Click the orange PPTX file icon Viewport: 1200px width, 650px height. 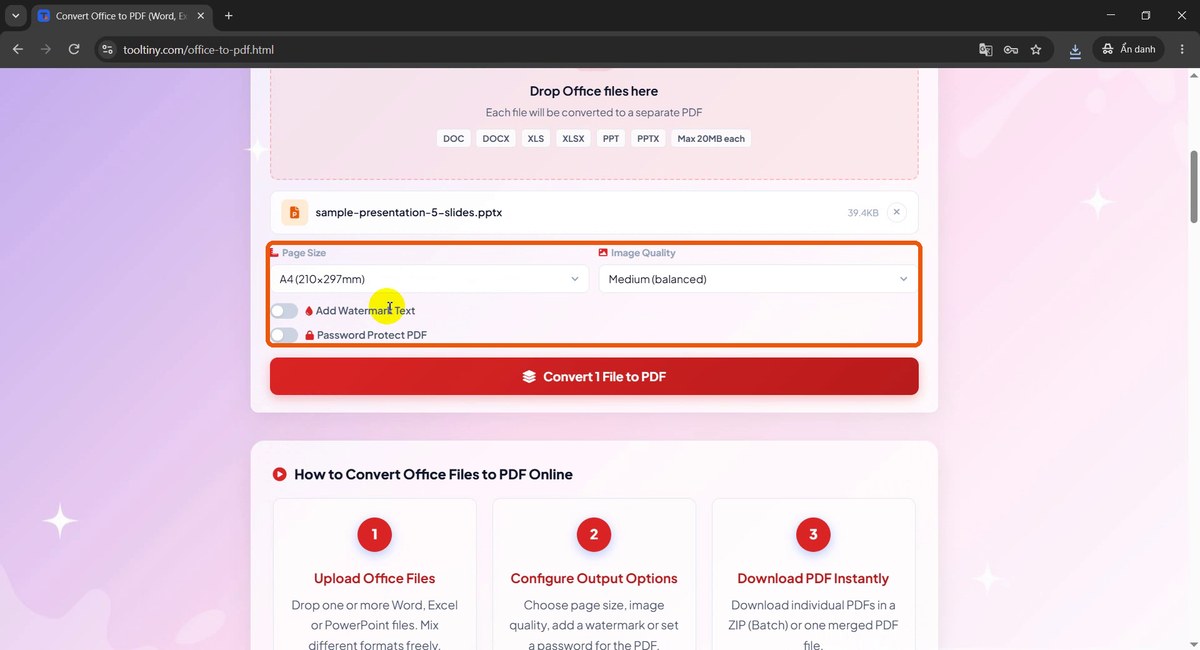coord(294,213)
